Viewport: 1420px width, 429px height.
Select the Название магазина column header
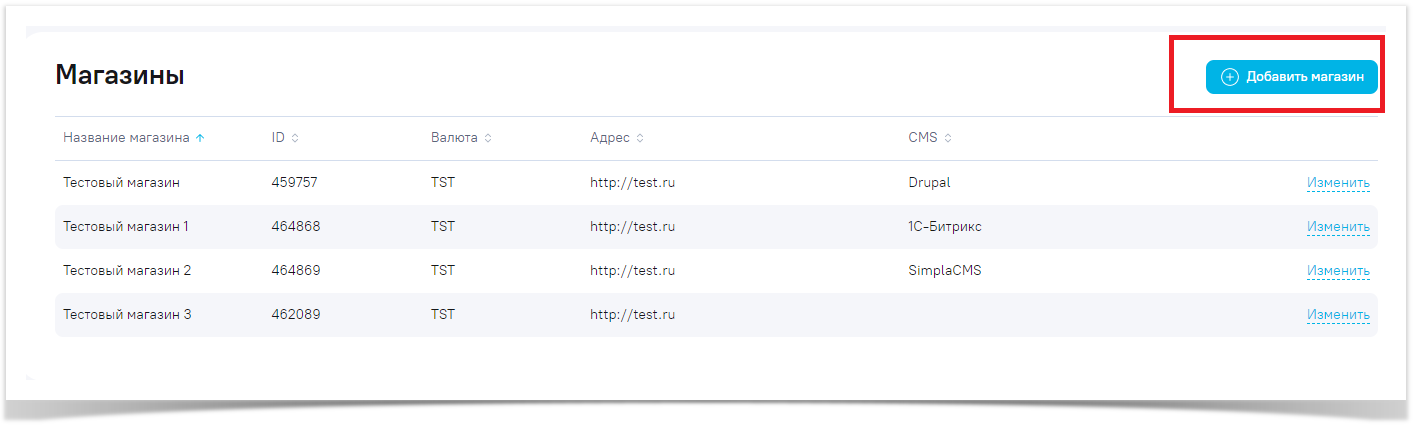[126, 138]
